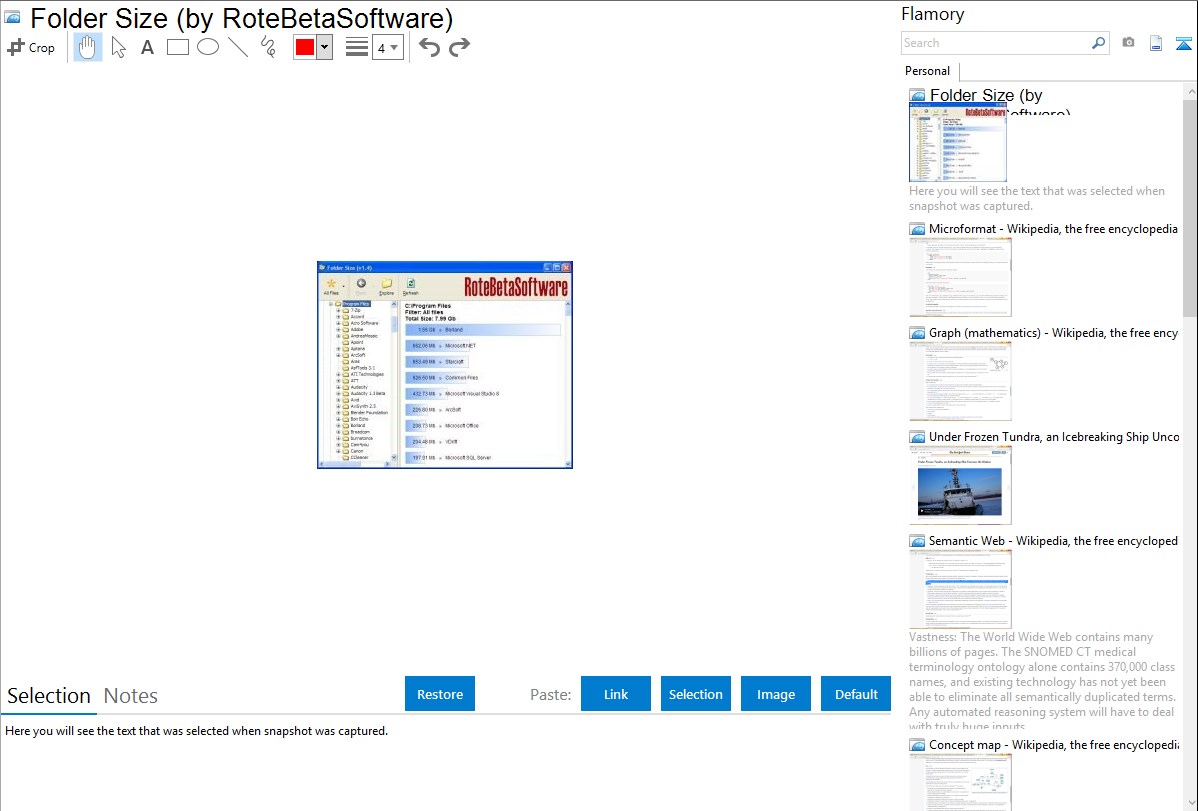Select the 'Graph (mathematics) - Wikipedia' title
Image resolution: width=1198 pixels, height=811 pixels.
(1054, 333)
